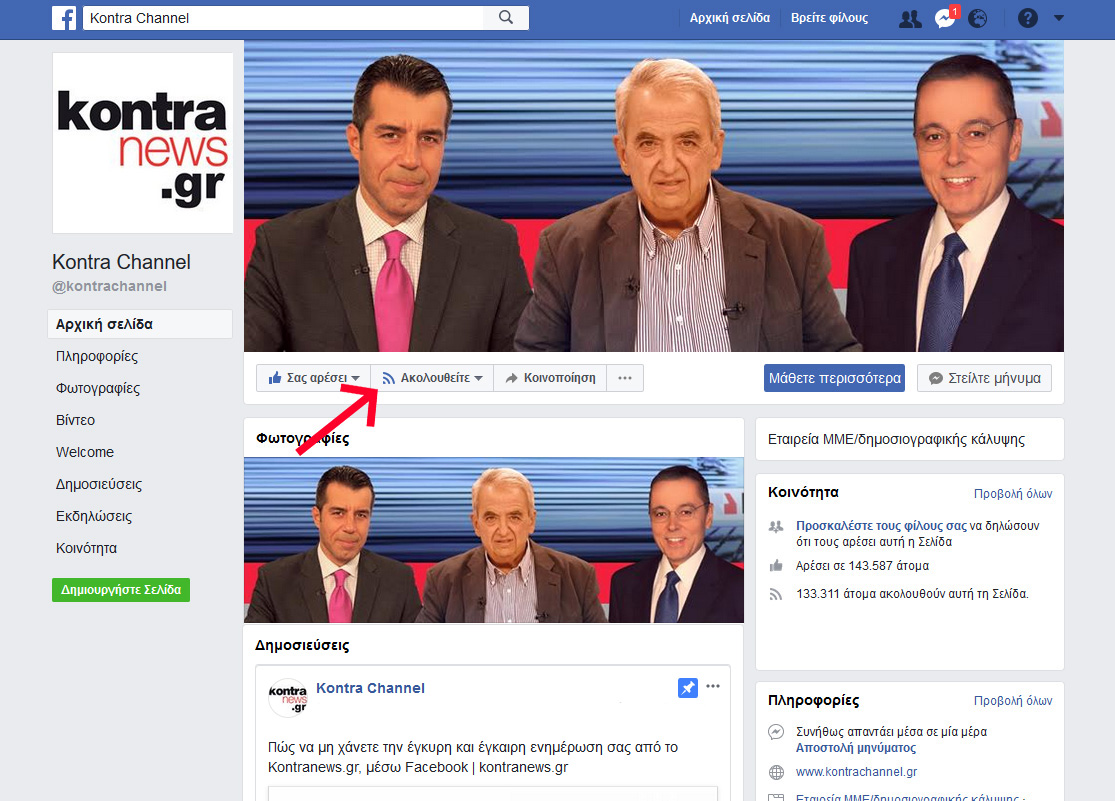Viewport: 1115px width, 801px height.
Task: Open Messenger notifications icon
Action: [x=944, y=18]
